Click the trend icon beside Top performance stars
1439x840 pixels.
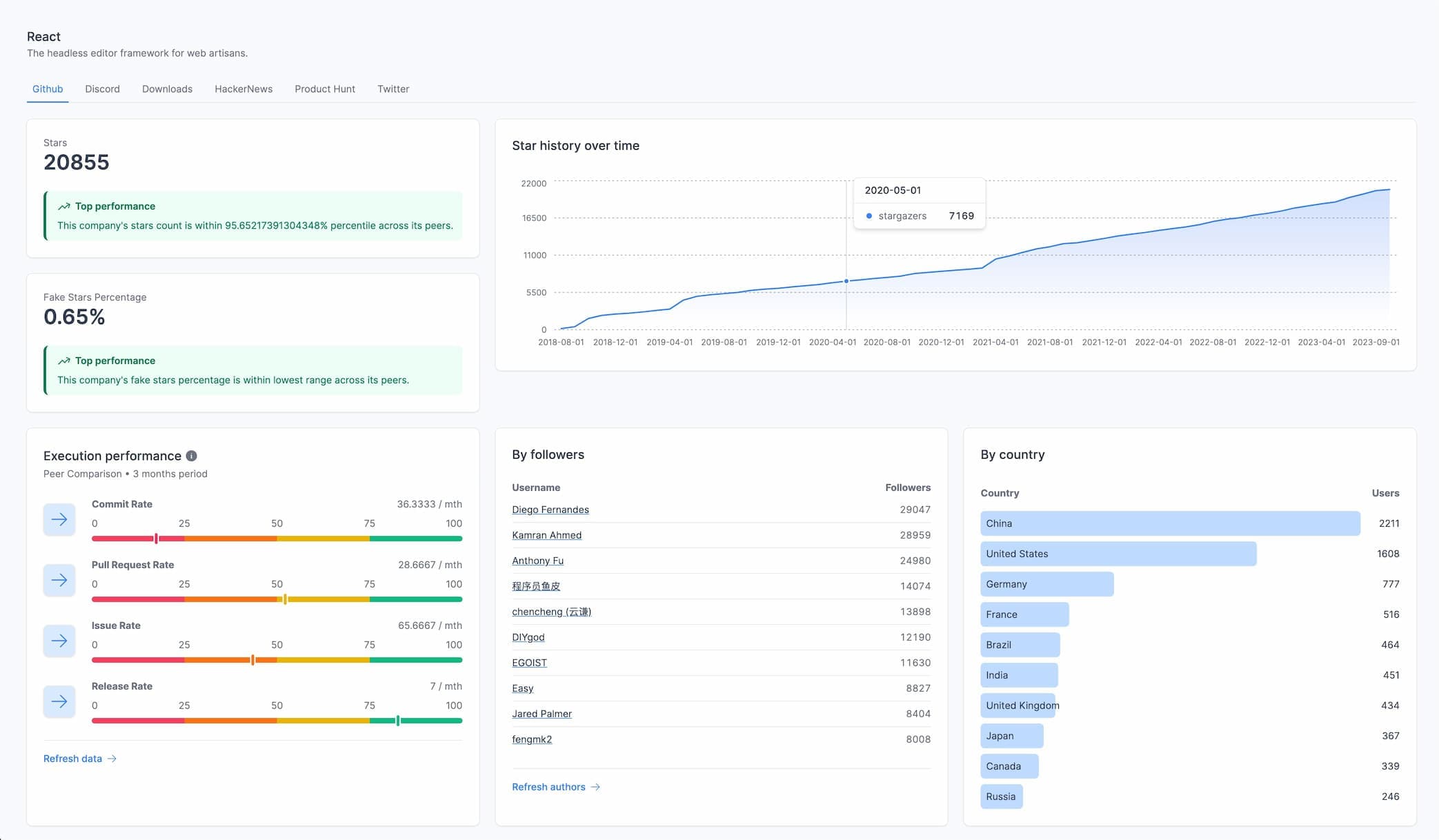click(64, 206)
